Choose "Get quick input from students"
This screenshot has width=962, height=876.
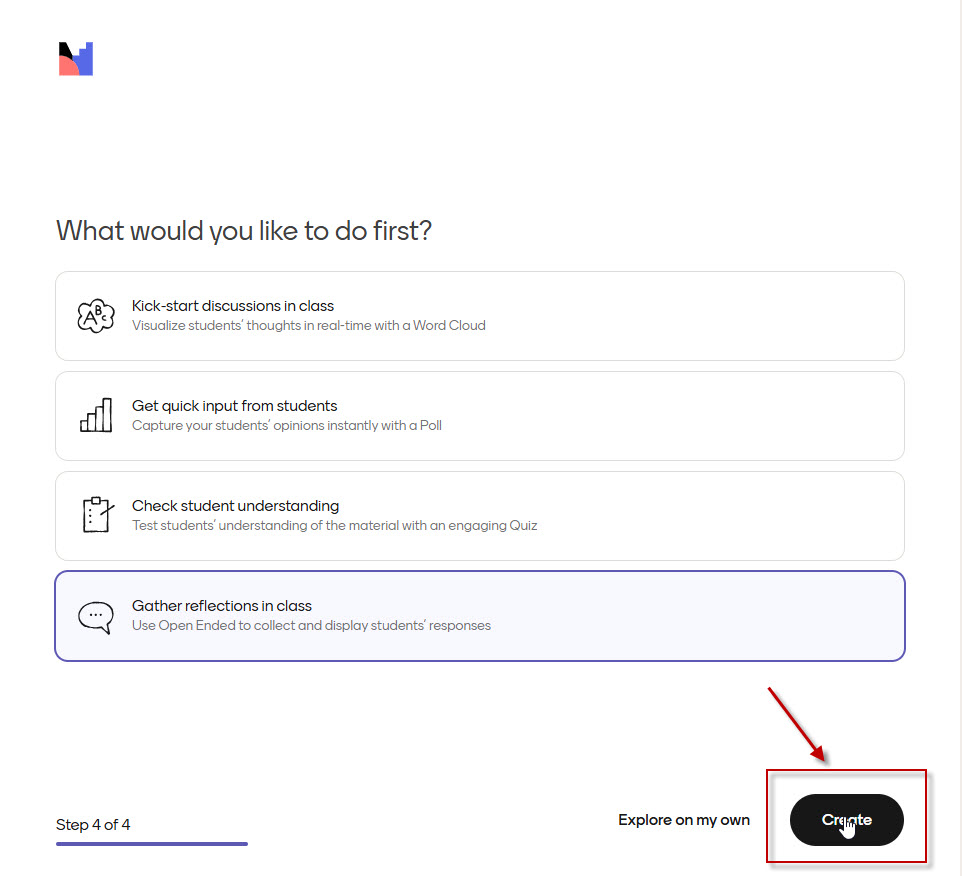235,406
